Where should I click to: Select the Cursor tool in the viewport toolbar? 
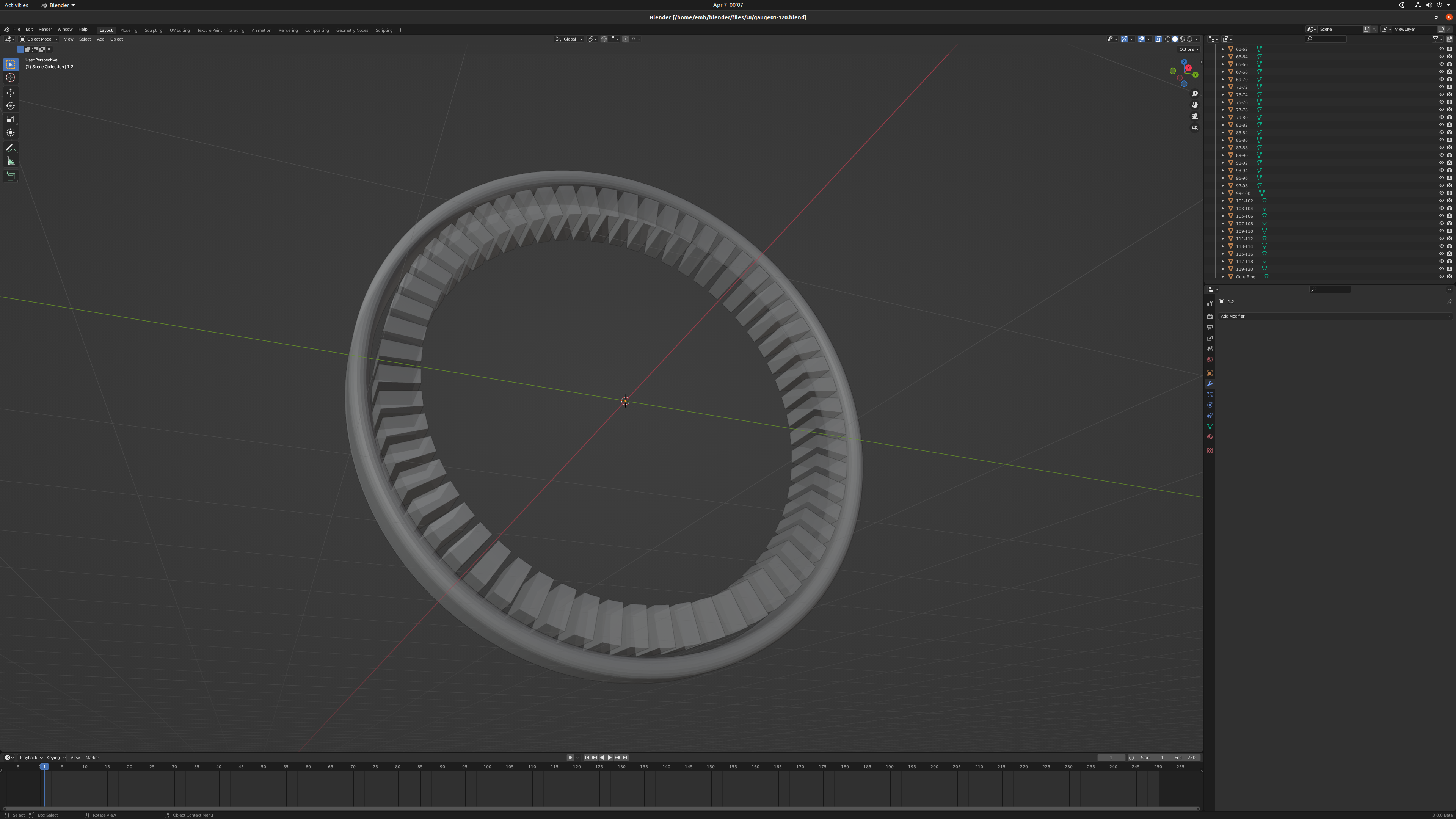(x=11, y=77)
